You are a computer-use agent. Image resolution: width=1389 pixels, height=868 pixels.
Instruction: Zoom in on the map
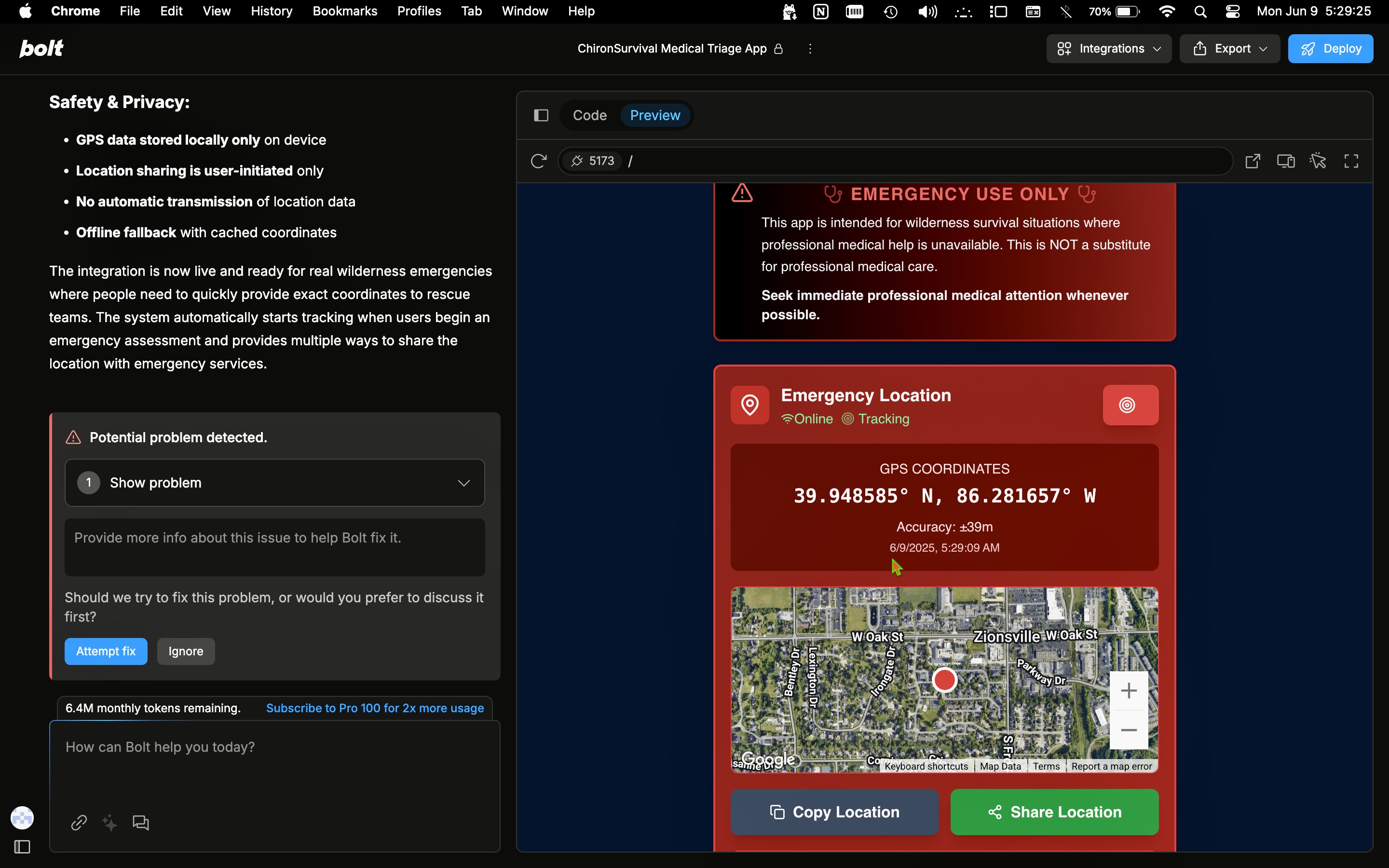[1129, 691]
